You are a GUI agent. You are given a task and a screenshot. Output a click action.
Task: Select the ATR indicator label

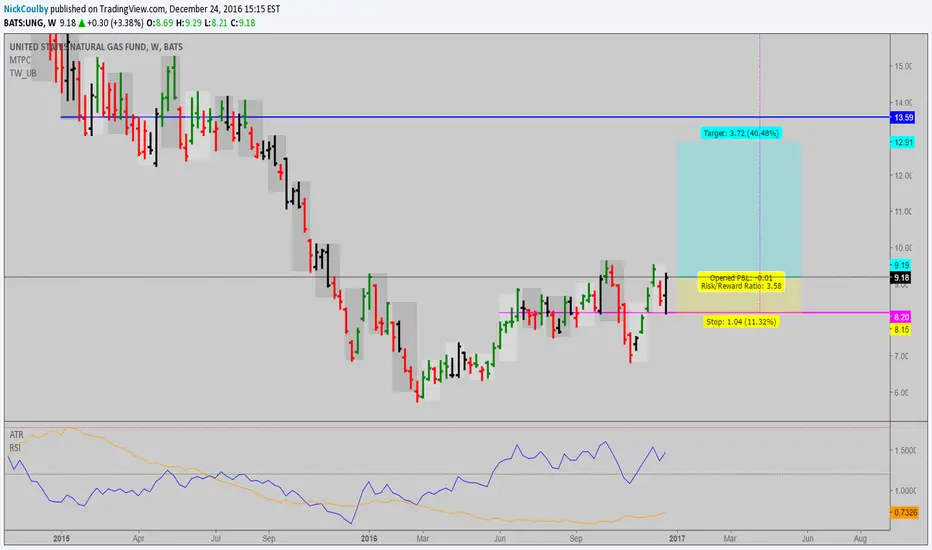(x=17, y=435)
